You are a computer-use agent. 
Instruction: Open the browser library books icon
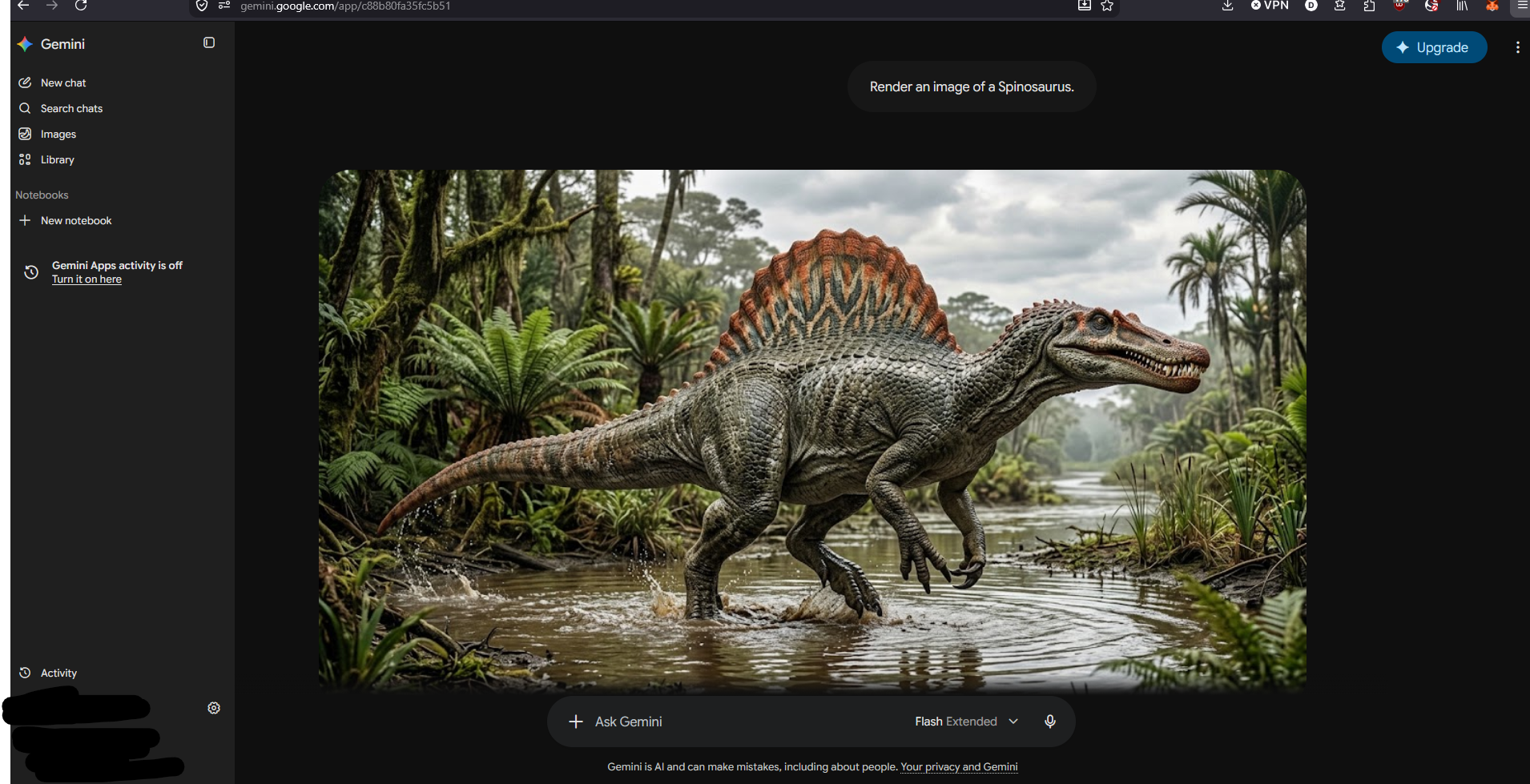pos(1462,6)
